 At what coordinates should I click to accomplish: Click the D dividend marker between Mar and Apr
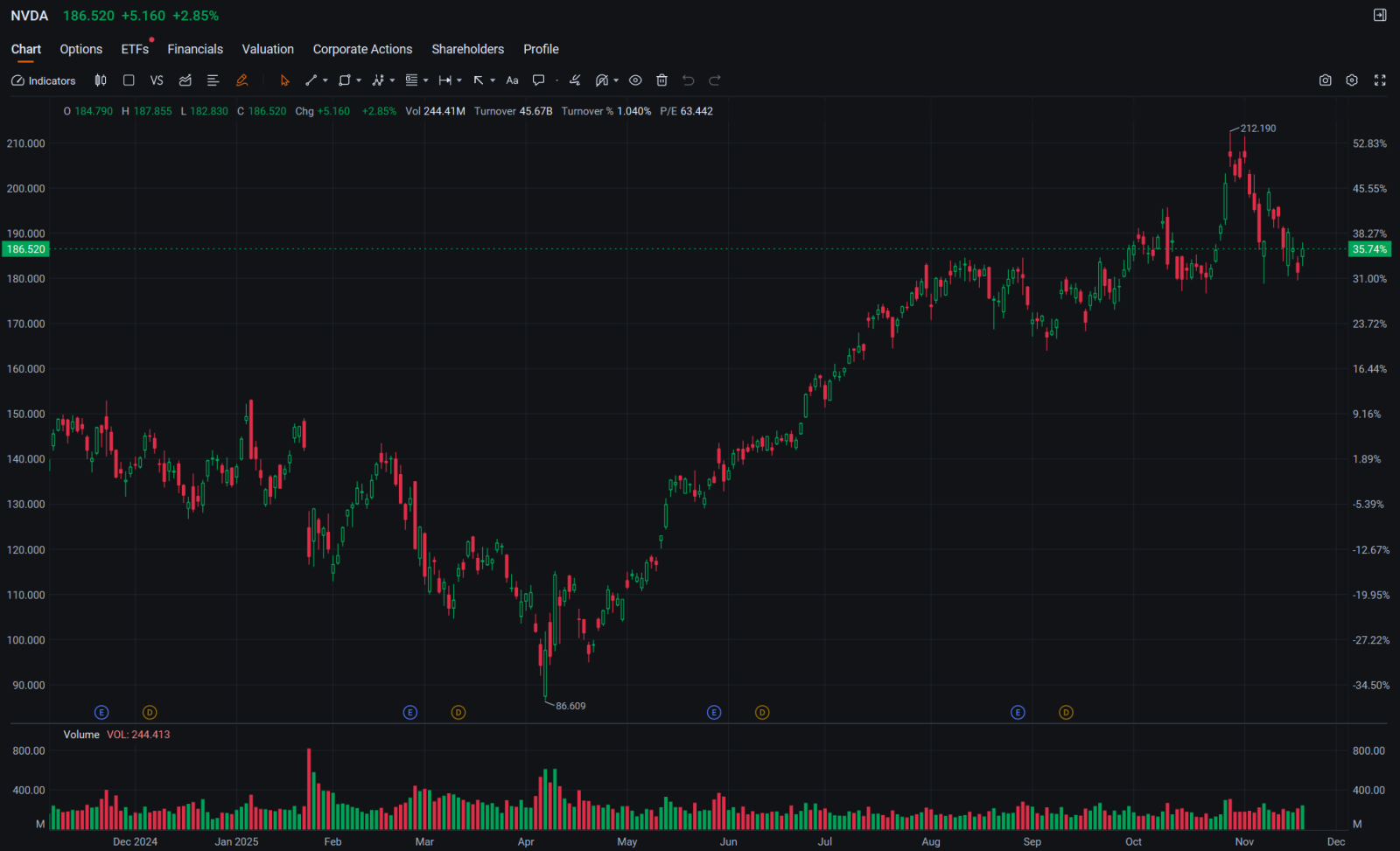[x=458, y=713]
